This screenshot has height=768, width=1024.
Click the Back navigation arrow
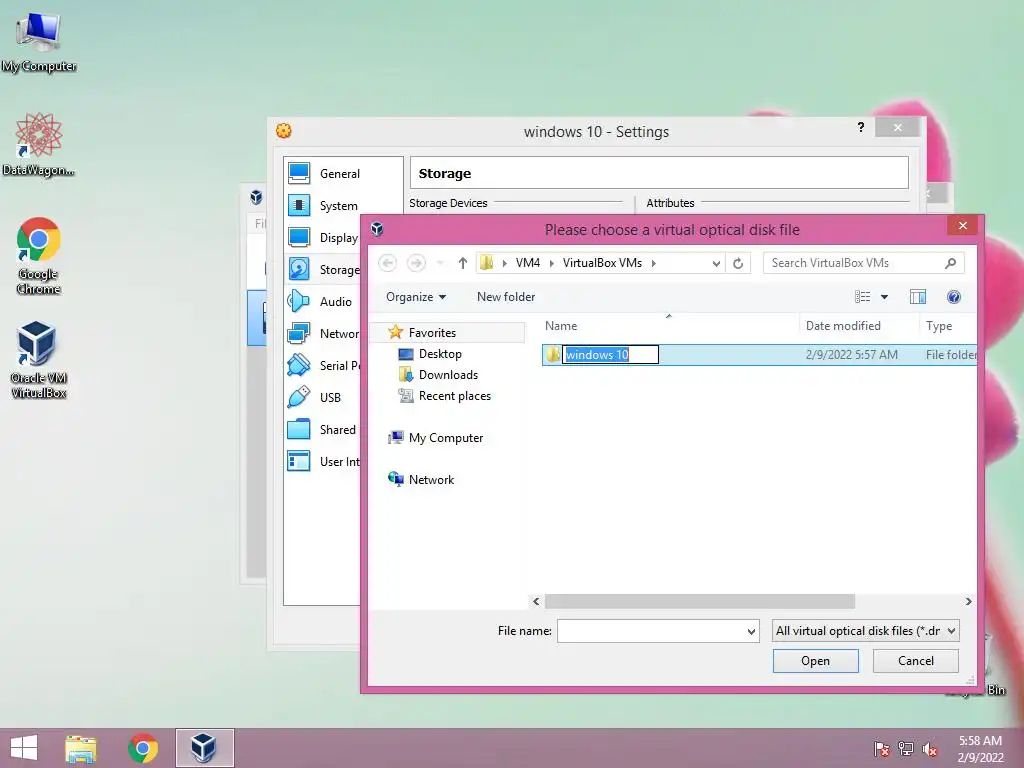point(387,263)
